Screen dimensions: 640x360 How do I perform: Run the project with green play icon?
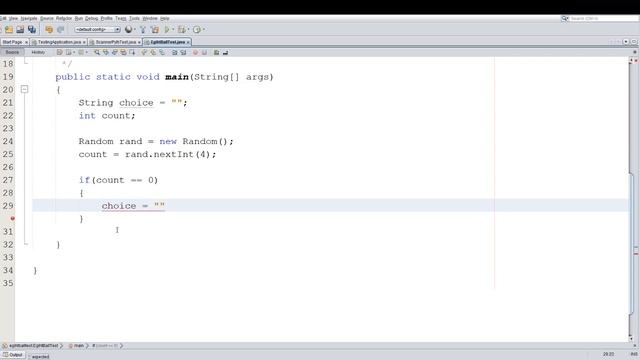pos(167,29)
